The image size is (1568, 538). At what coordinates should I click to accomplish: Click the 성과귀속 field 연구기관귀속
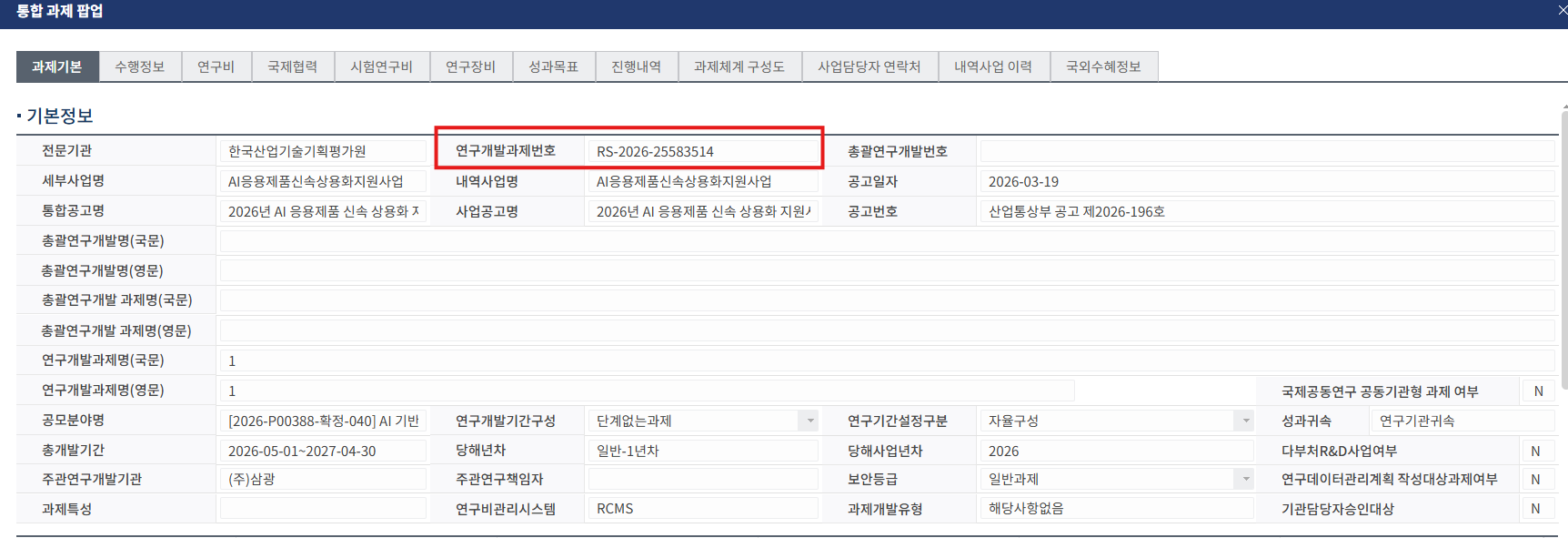(1462, 421)
